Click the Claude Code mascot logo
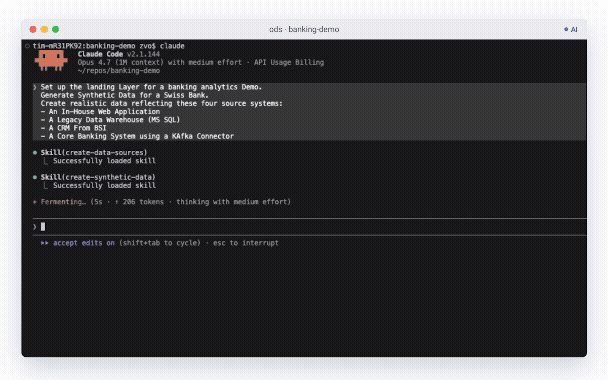This screenshot has height=380, width=608. [51, 60]
